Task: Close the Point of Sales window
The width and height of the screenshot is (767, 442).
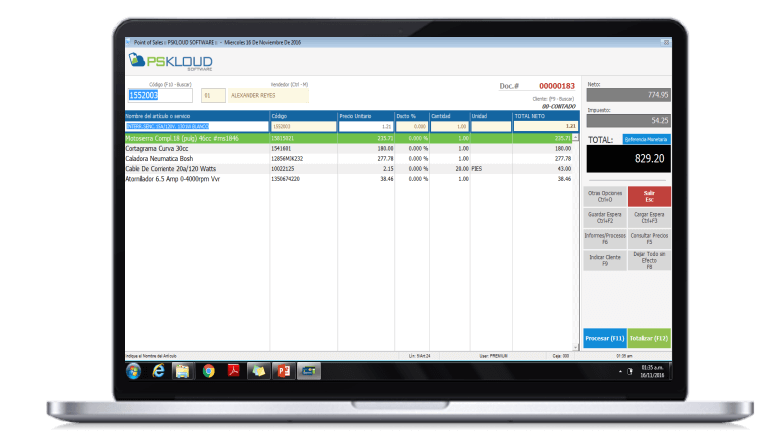Action: [666, 43]
